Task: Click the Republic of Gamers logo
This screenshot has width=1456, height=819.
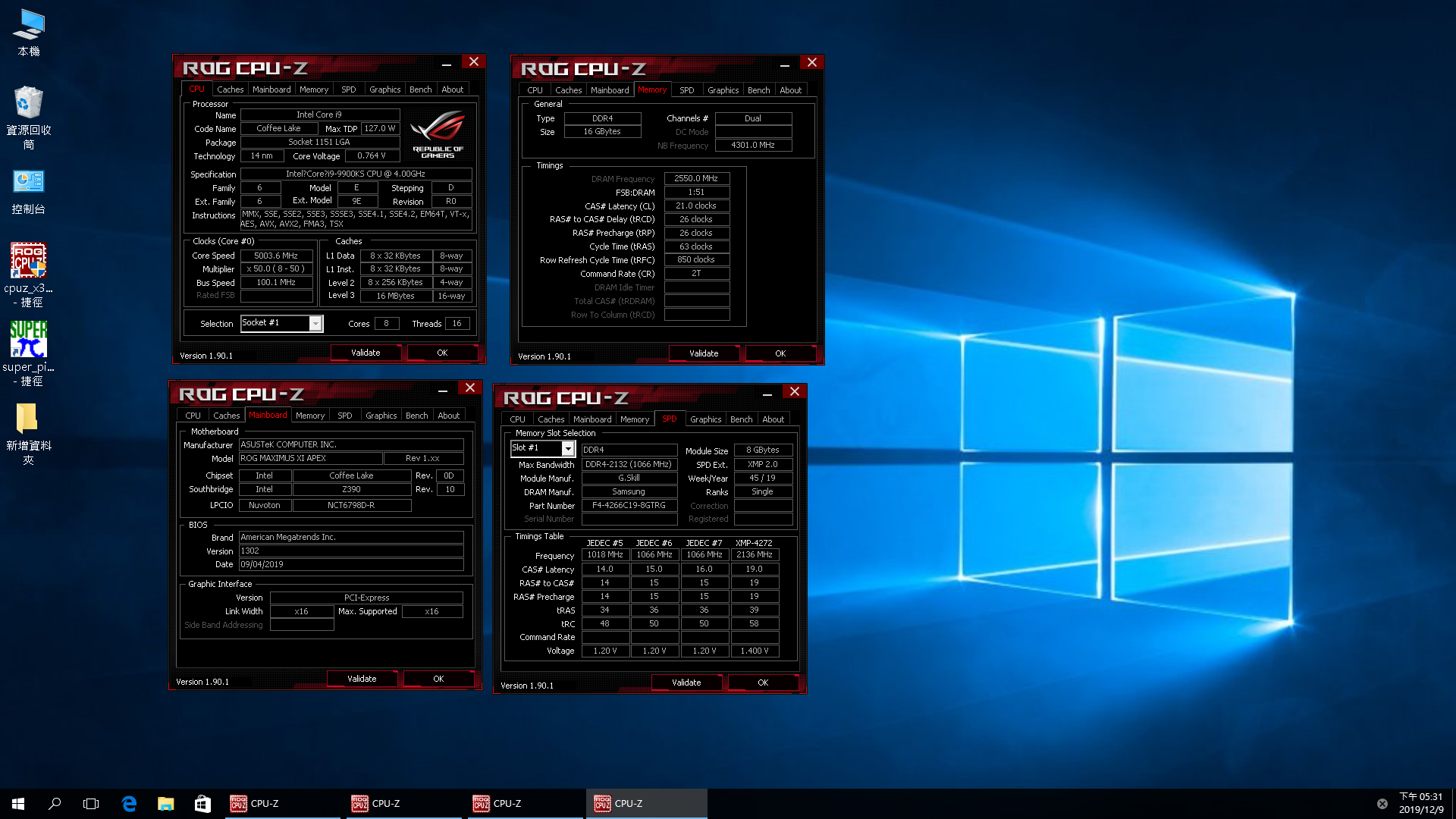Action: (x=438, y=134)
